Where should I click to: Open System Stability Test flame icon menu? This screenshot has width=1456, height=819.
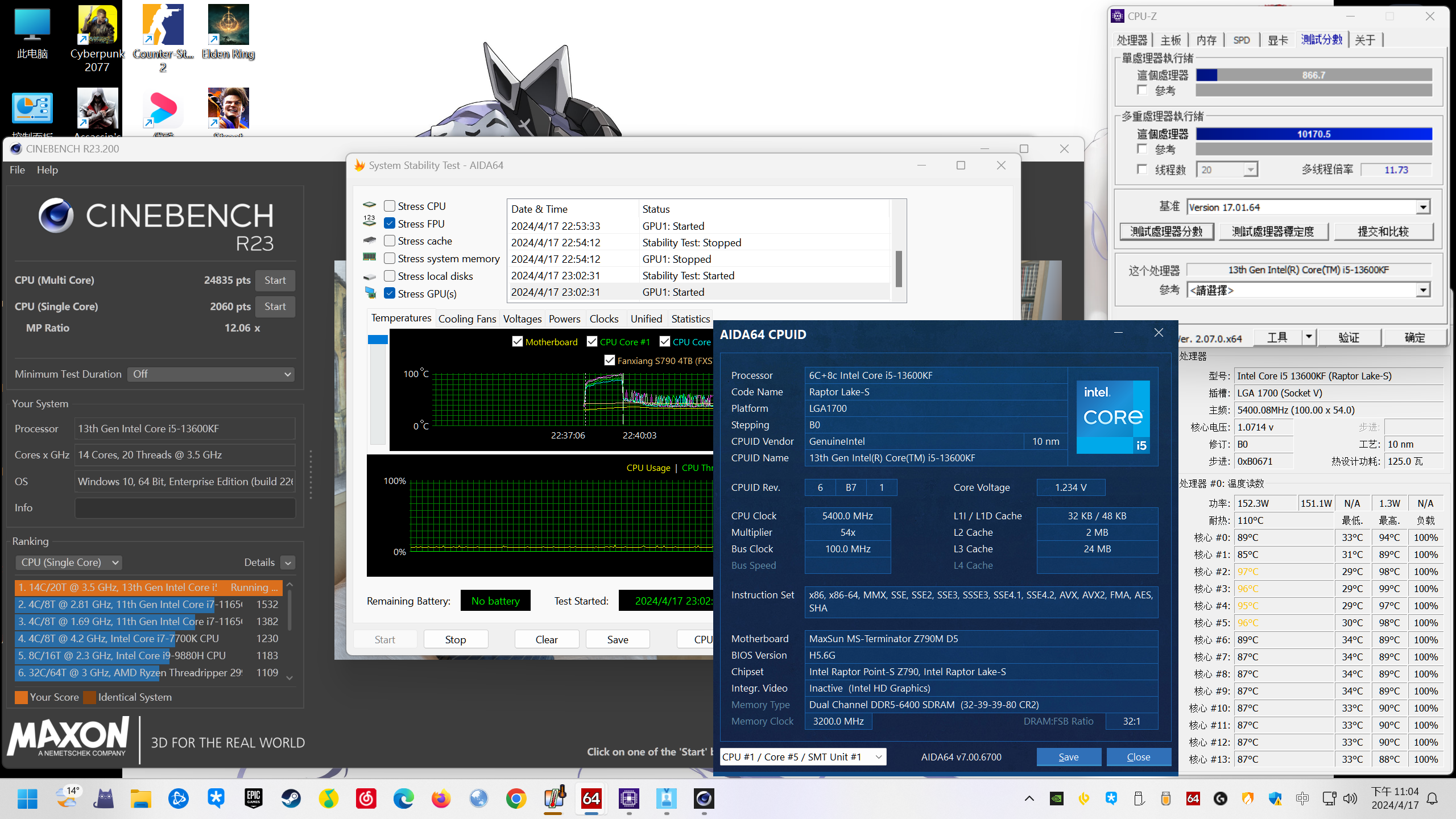tap(359, 166)
